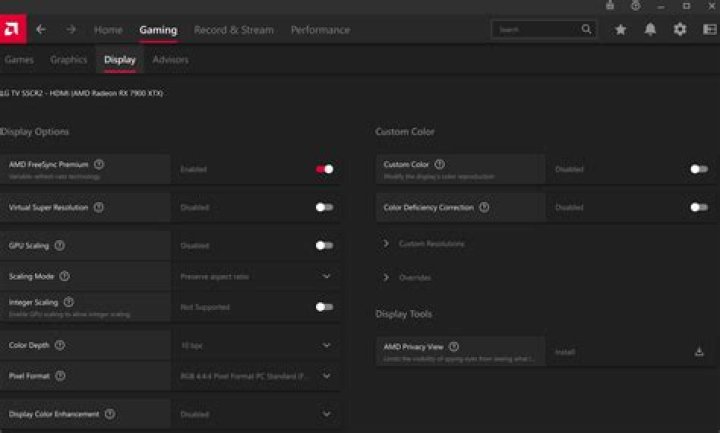Open notifications bell icon
This screenshot has height=433, width=720.
(650, 29)
